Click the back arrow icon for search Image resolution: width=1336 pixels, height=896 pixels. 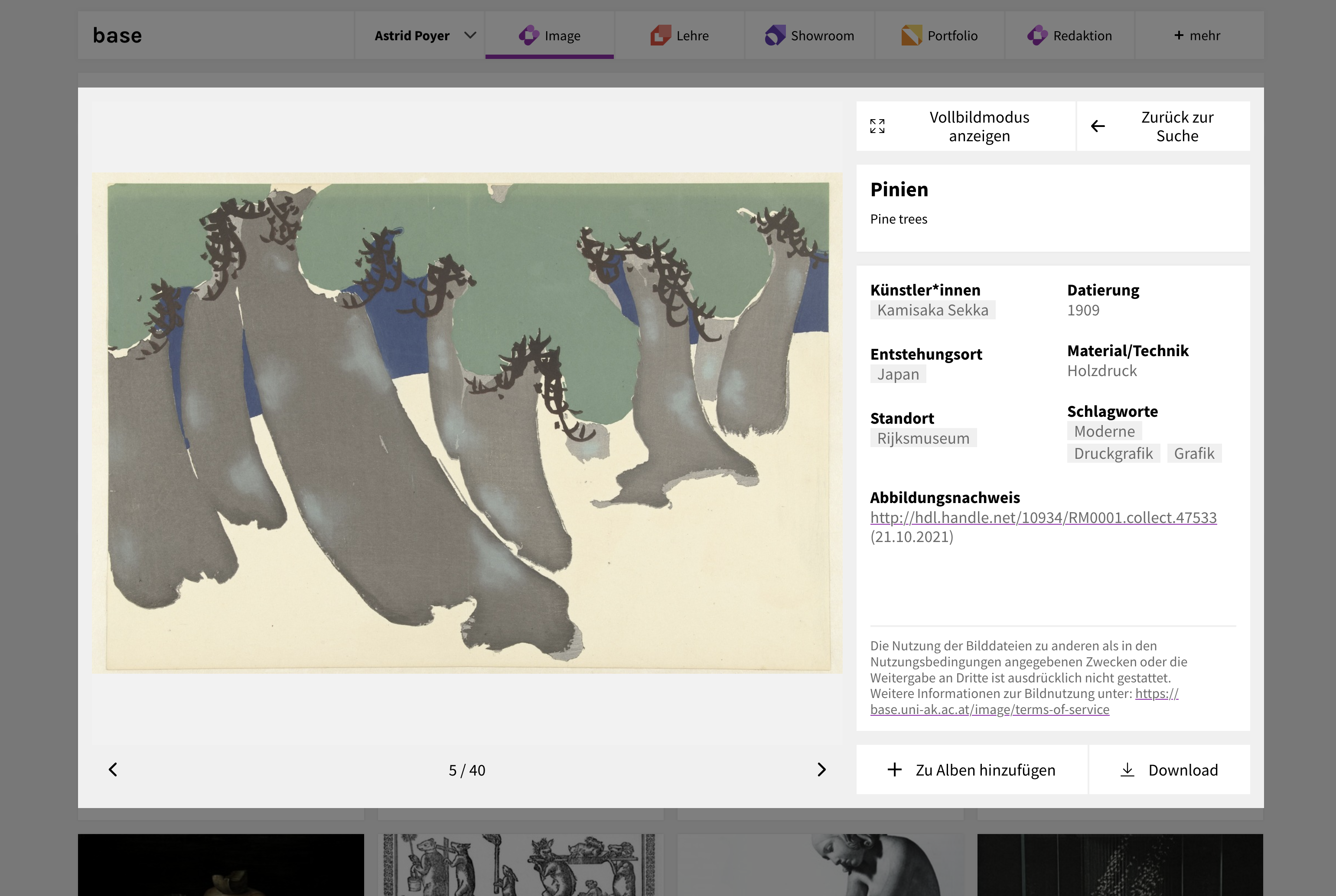(x=1098, y=126)
